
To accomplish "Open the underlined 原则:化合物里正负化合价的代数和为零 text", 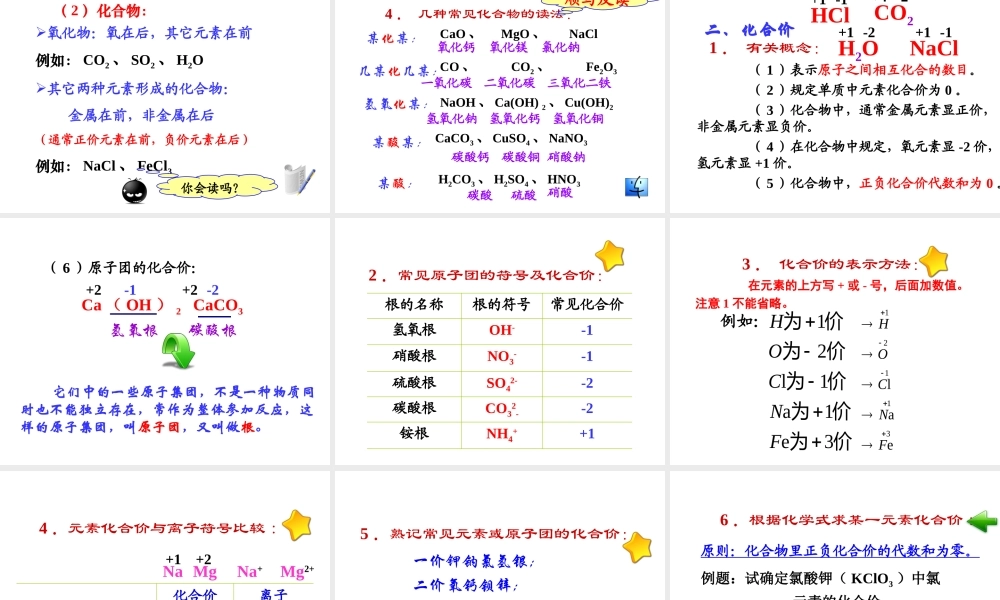I will tap(839, 551).
